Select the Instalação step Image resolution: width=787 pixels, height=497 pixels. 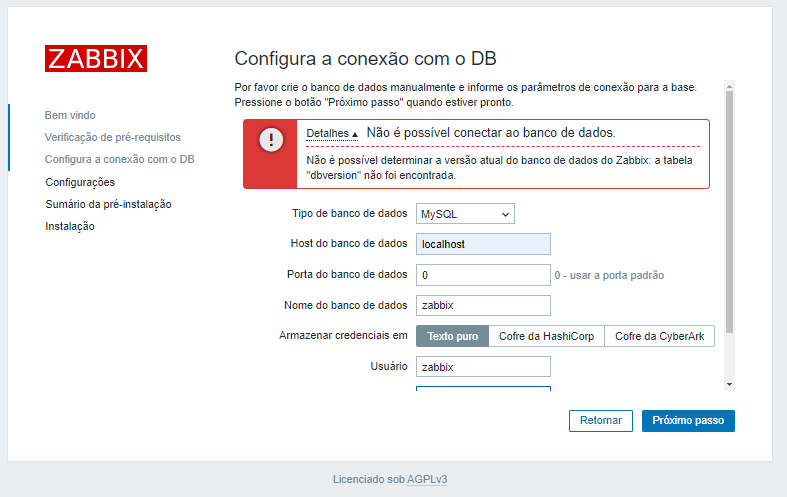(70, 226)
